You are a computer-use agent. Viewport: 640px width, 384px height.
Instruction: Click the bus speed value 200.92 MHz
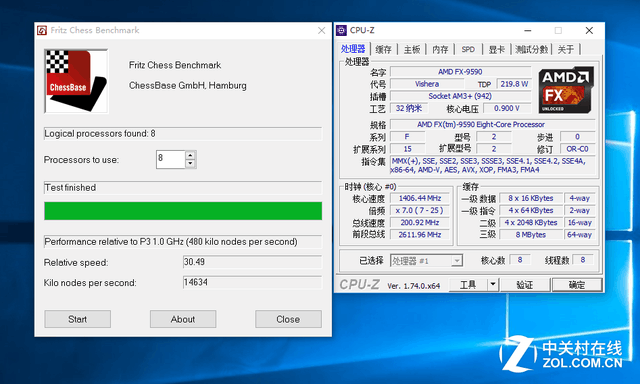pyautogui.click(x=420, y=223)
